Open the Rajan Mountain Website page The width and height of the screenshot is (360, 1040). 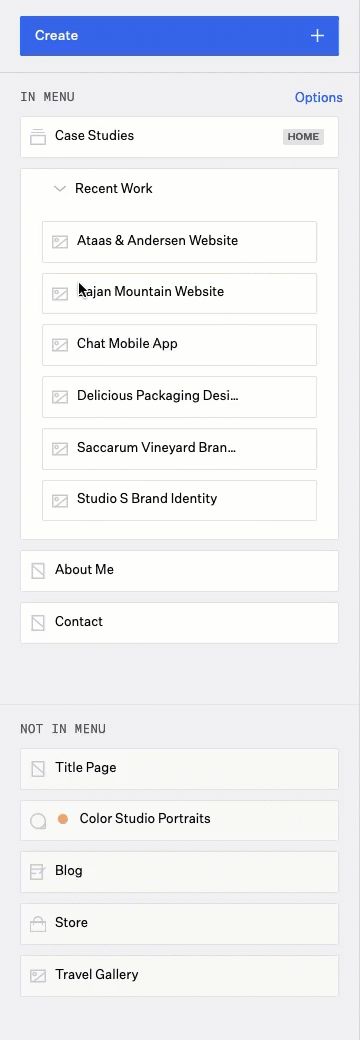pyautogui.click(x=179, y=293)
